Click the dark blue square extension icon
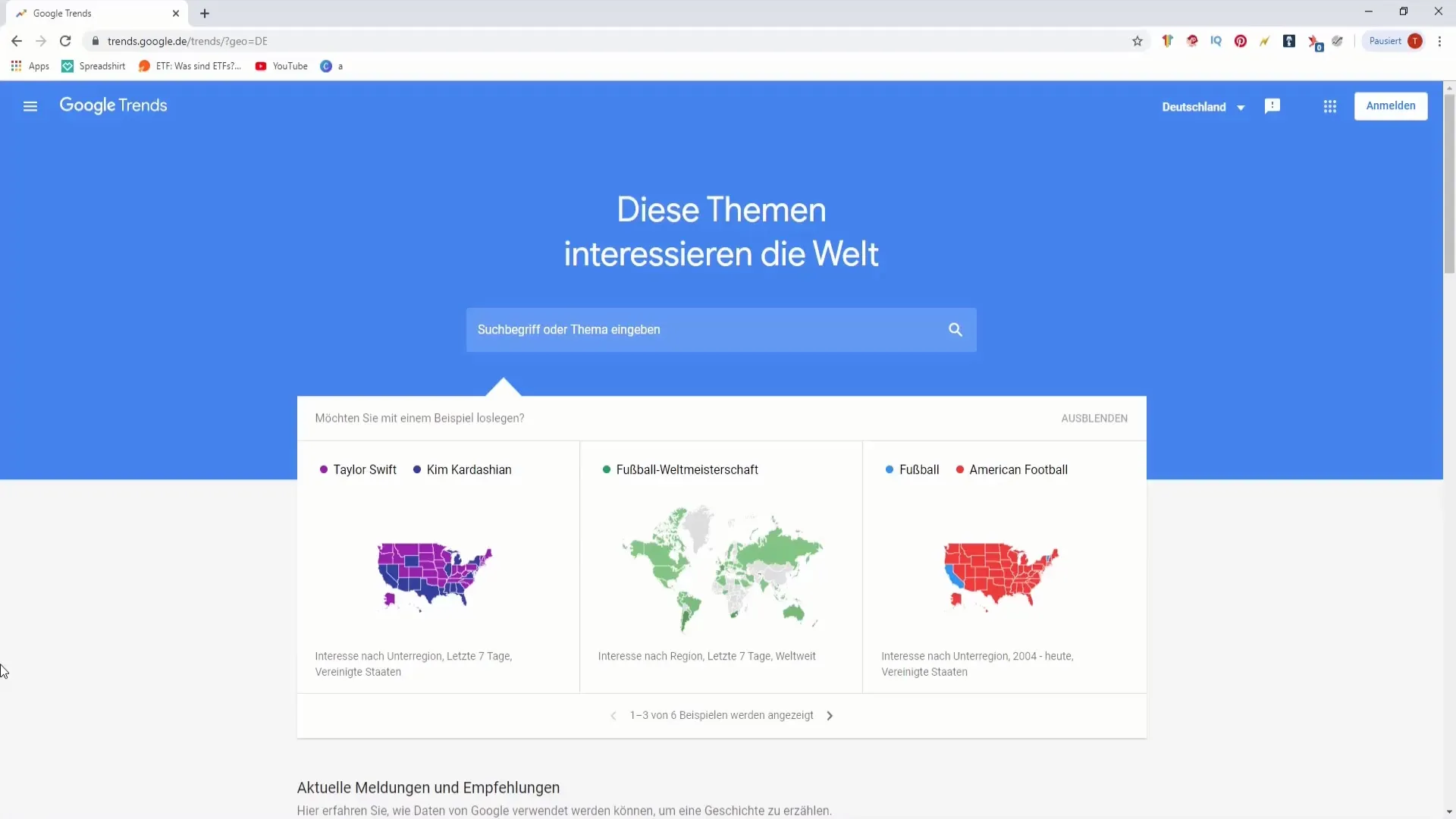 click(1289, 41)
